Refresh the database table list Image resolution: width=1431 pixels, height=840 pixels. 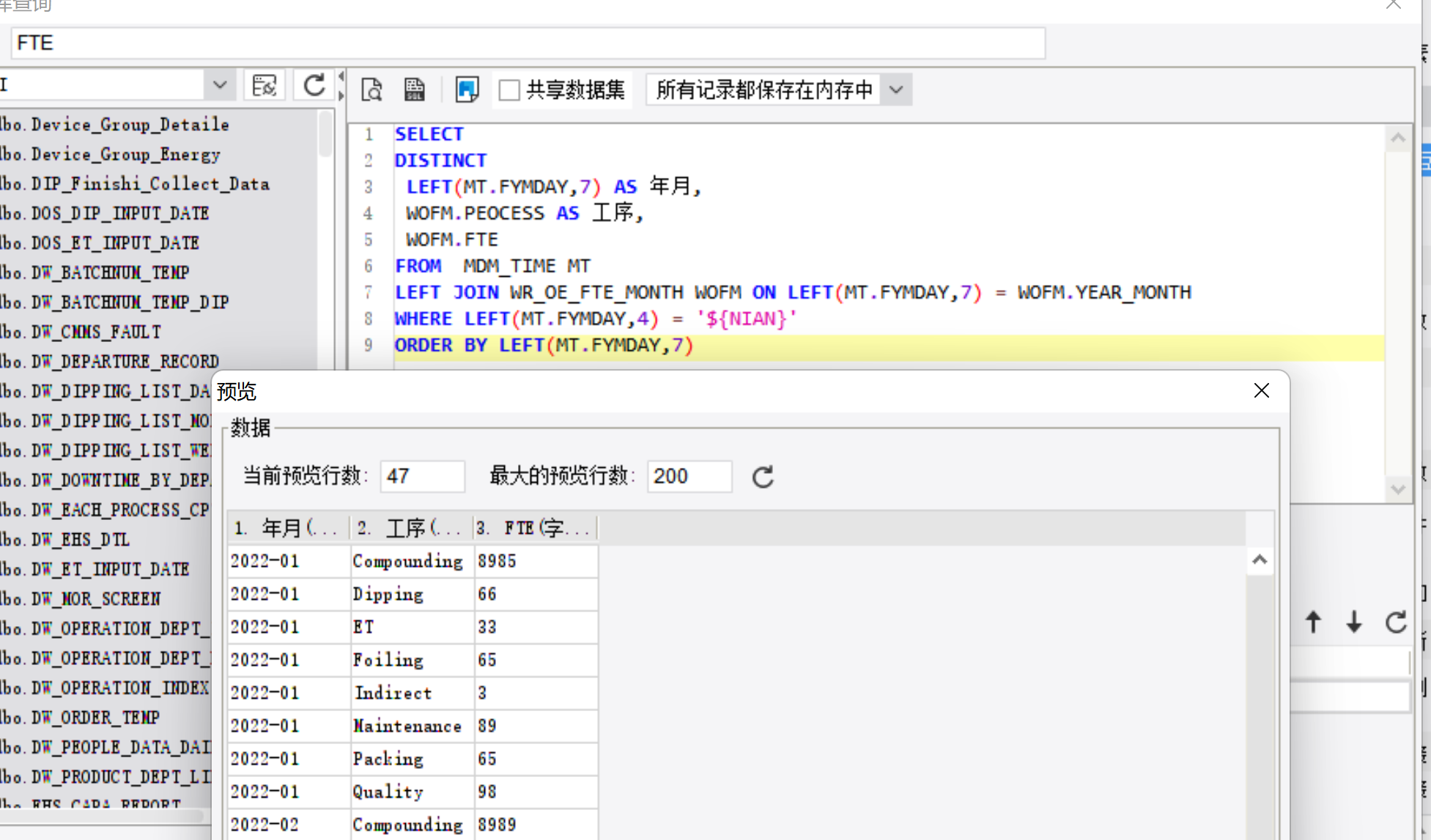pos(314,86)
